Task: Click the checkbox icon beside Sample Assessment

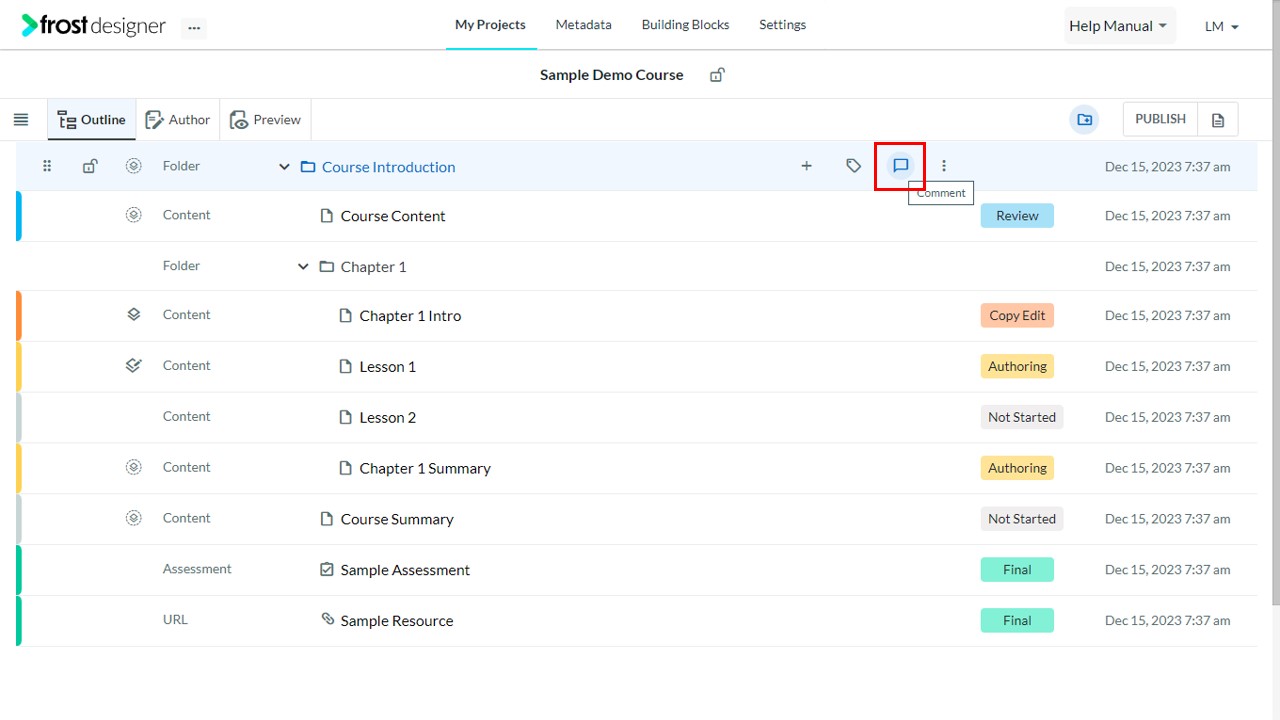Action: (x=326, y=569)
